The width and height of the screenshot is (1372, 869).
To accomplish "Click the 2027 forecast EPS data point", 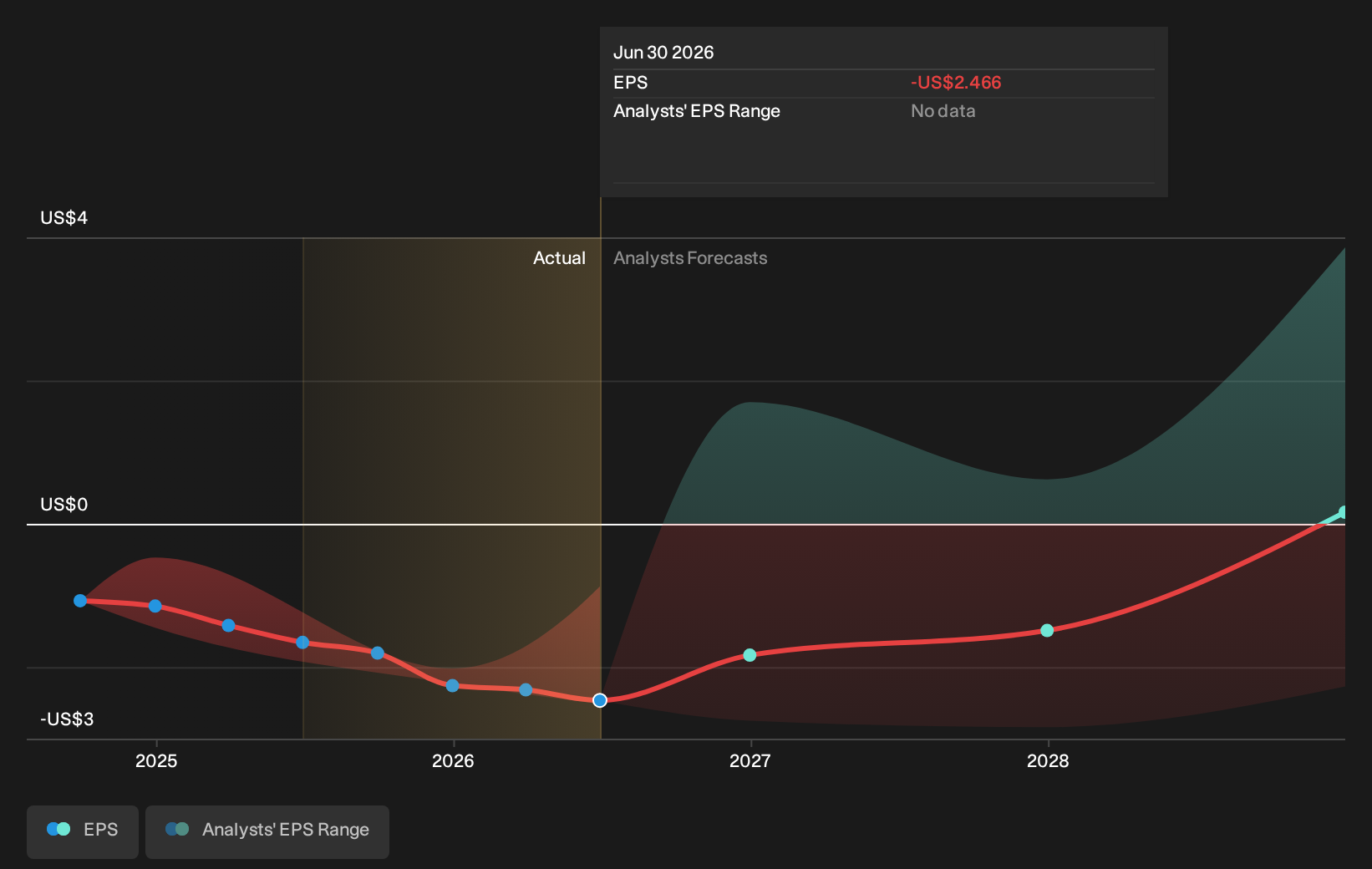I will click(x=750, y=655).
